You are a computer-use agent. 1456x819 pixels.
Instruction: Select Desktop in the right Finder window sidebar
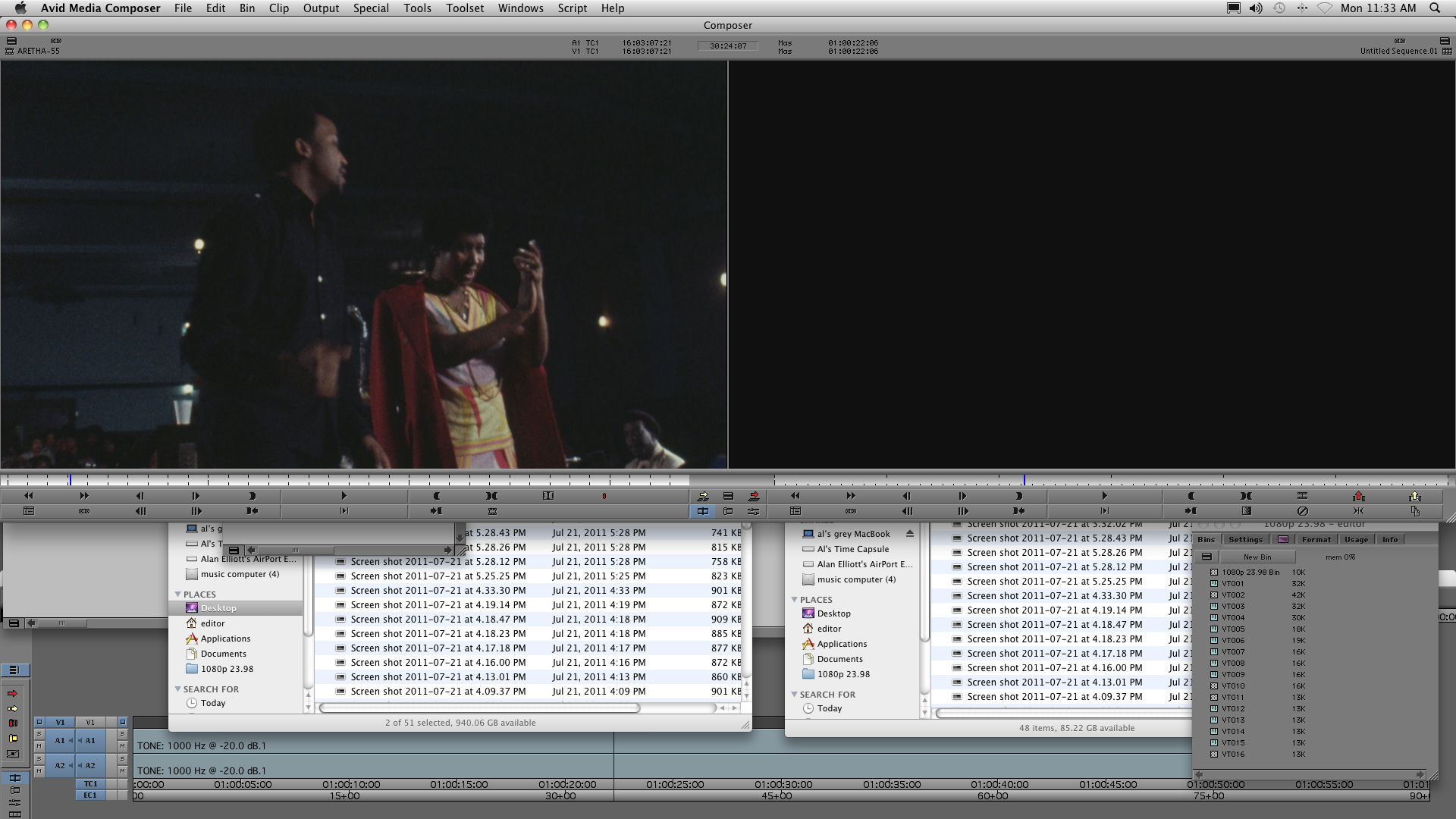[833, 613]
